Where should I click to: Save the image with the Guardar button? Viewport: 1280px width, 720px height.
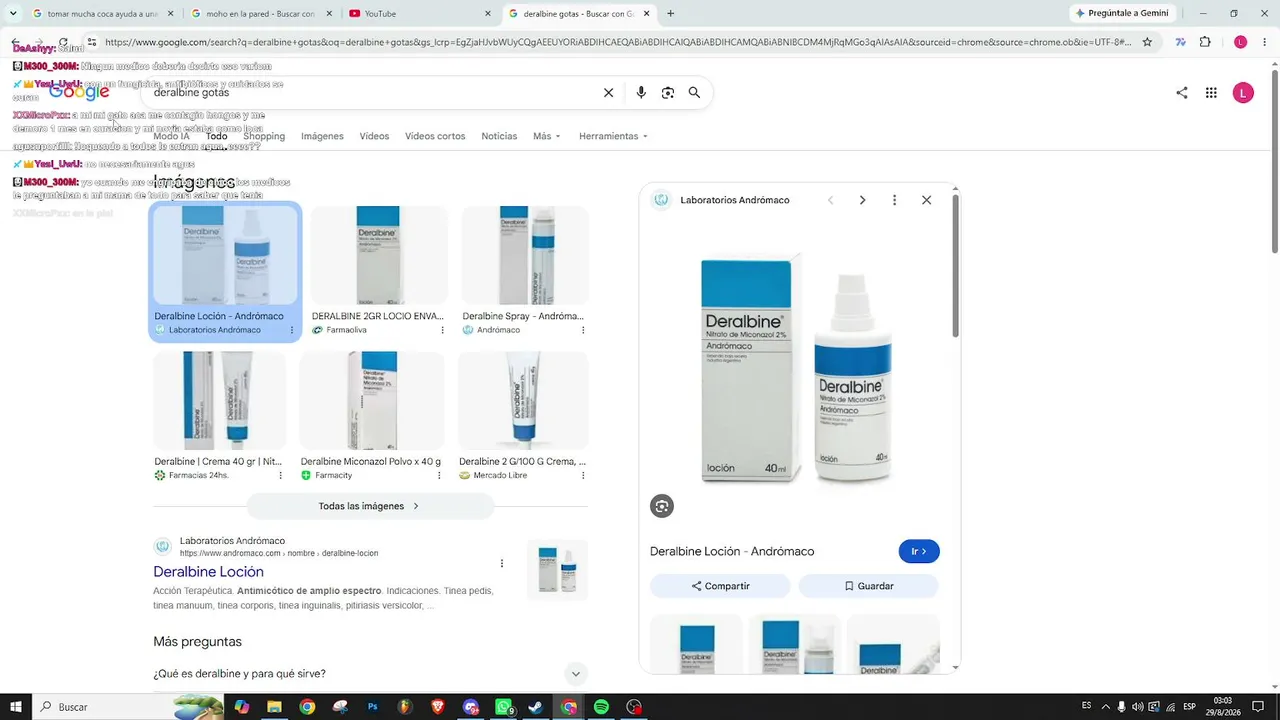[869, 586]
